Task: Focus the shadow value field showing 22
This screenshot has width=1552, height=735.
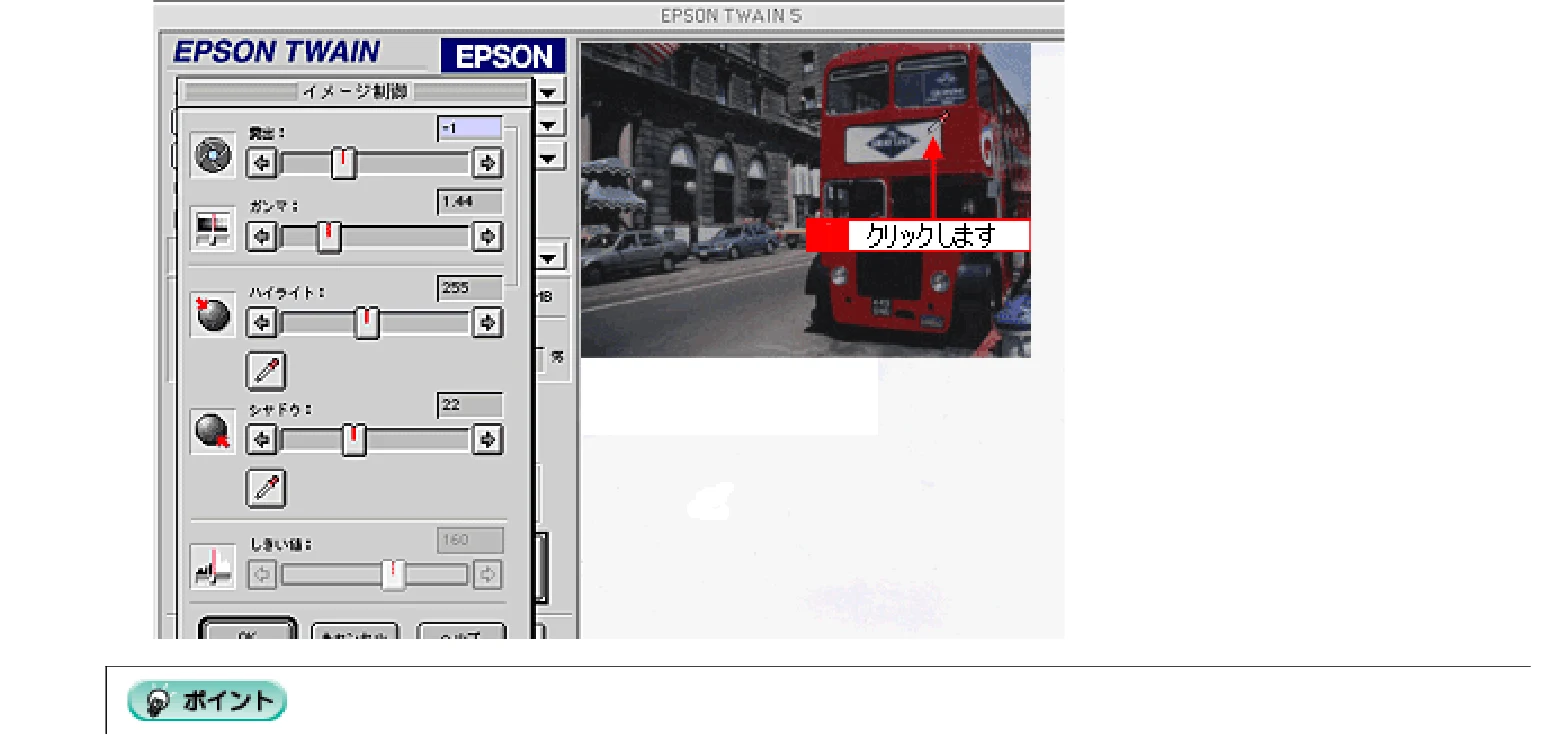Action: (470, 405)
